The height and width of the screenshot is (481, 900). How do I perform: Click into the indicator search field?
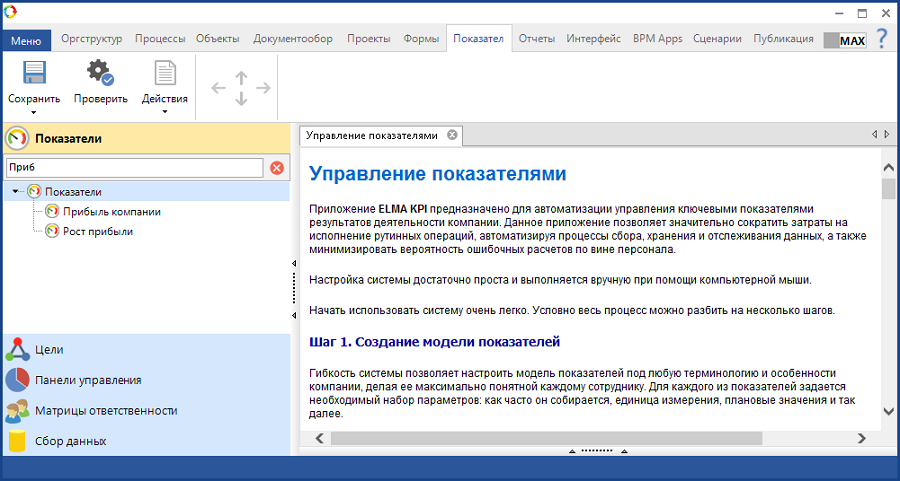coord(135,168)
